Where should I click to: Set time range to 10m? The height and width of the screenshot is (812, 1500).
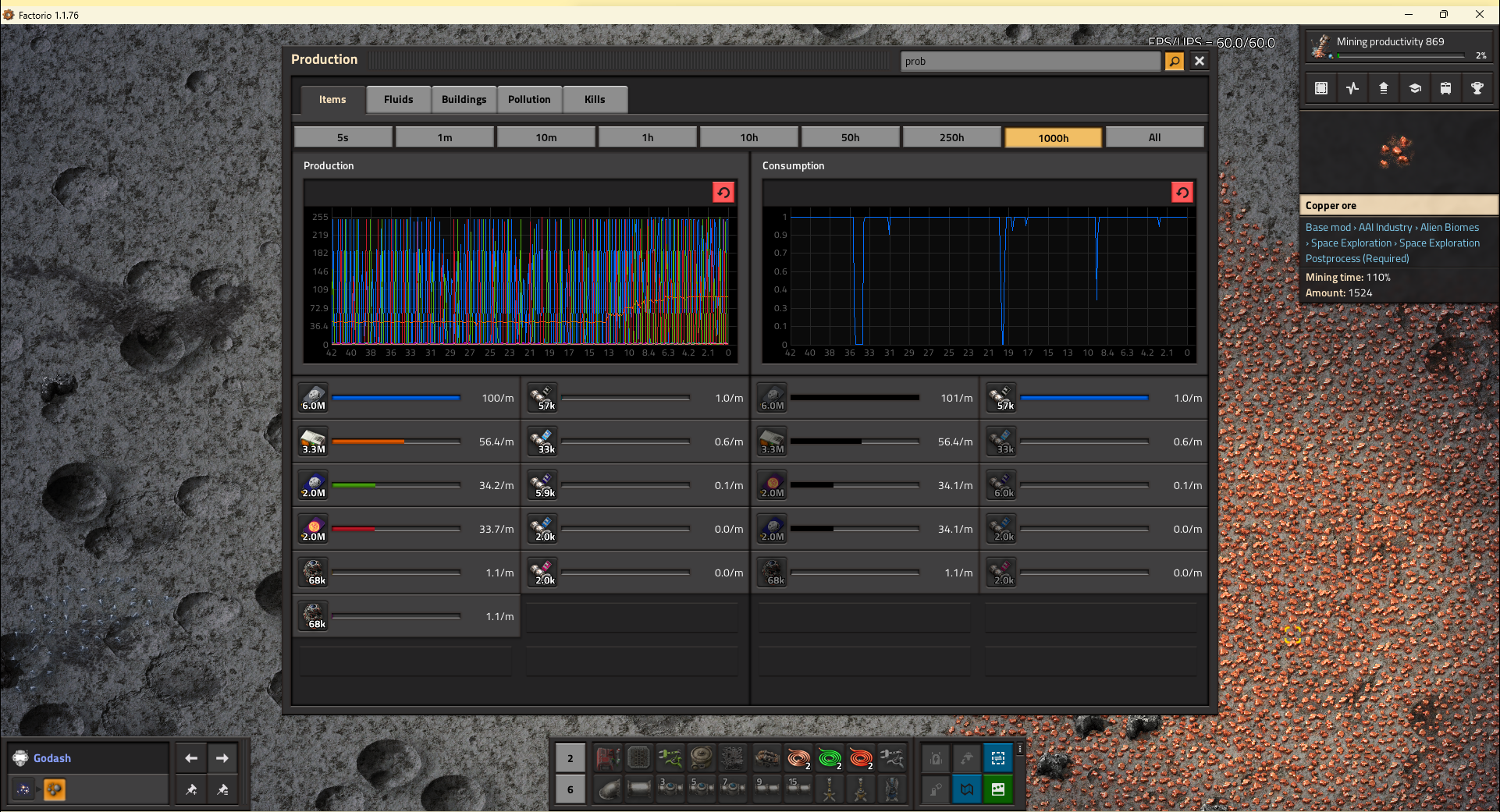(x=546, y=137)
